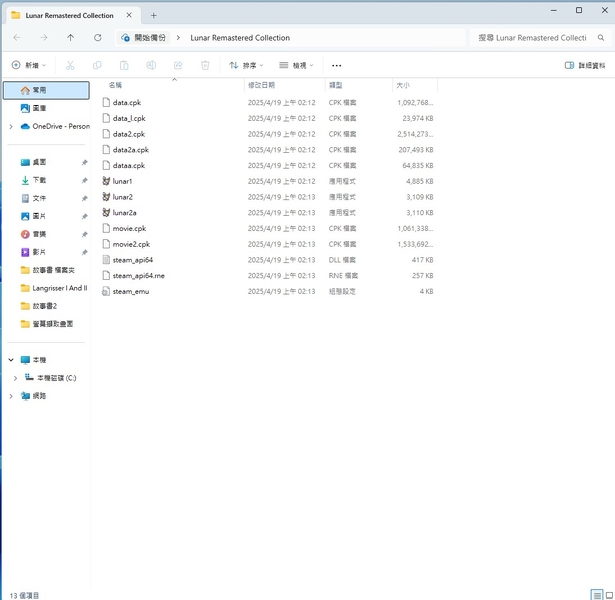Toggle the Details pane button
This screenshot has width=615, height=600.
click(585, 65)
